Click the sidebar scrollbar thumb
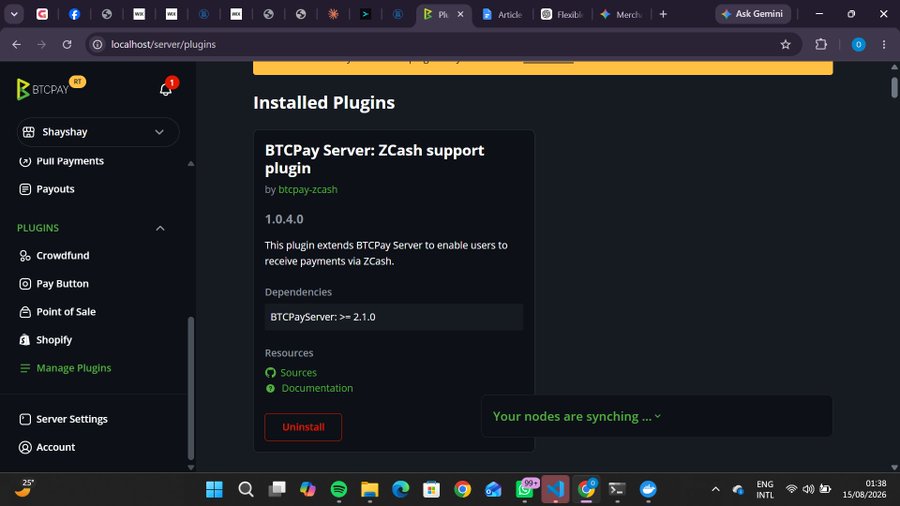Screen dimensions: 900x506 [x=191, y=388]
